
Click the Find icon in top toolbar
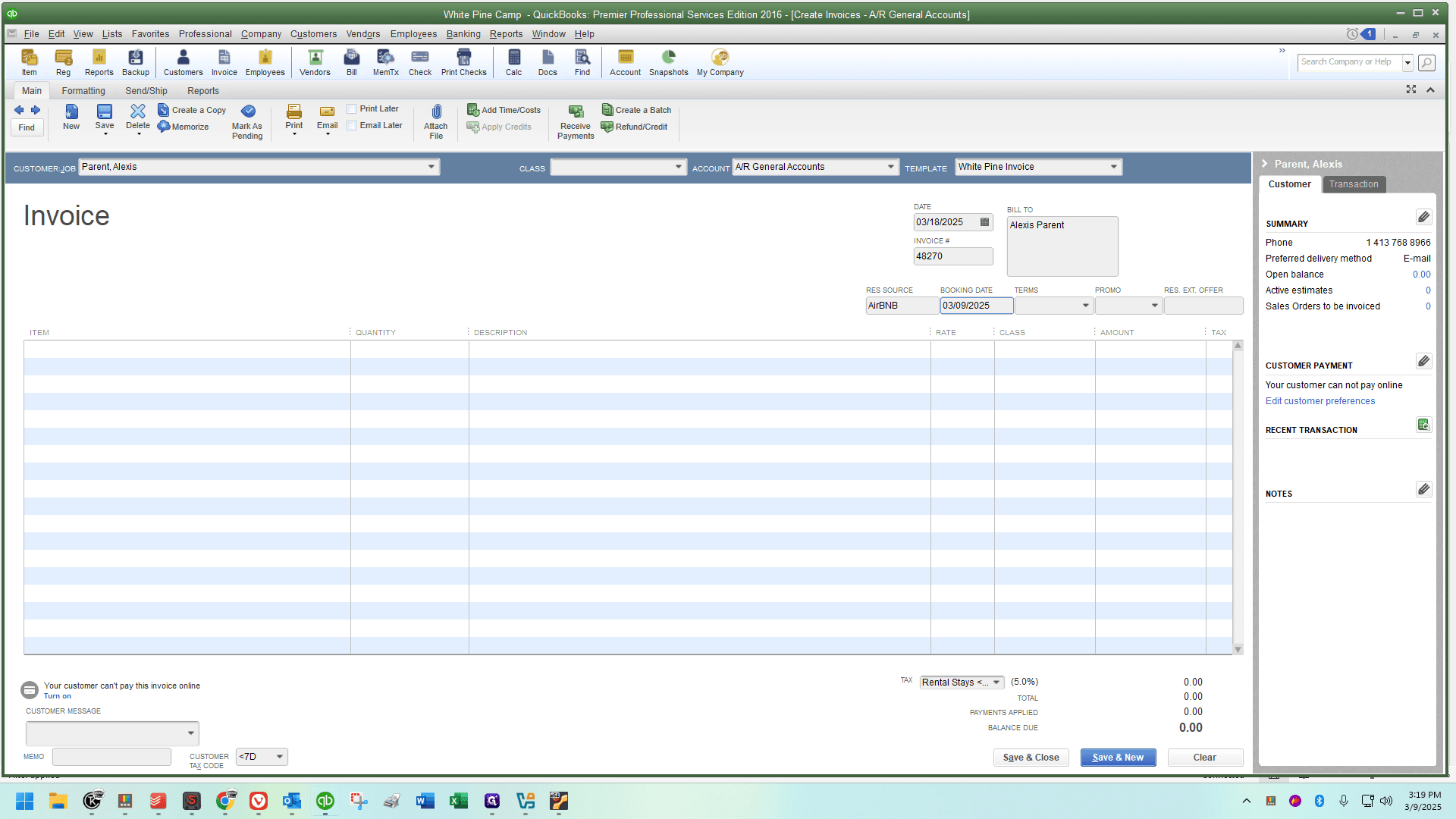tap(582, 61)
